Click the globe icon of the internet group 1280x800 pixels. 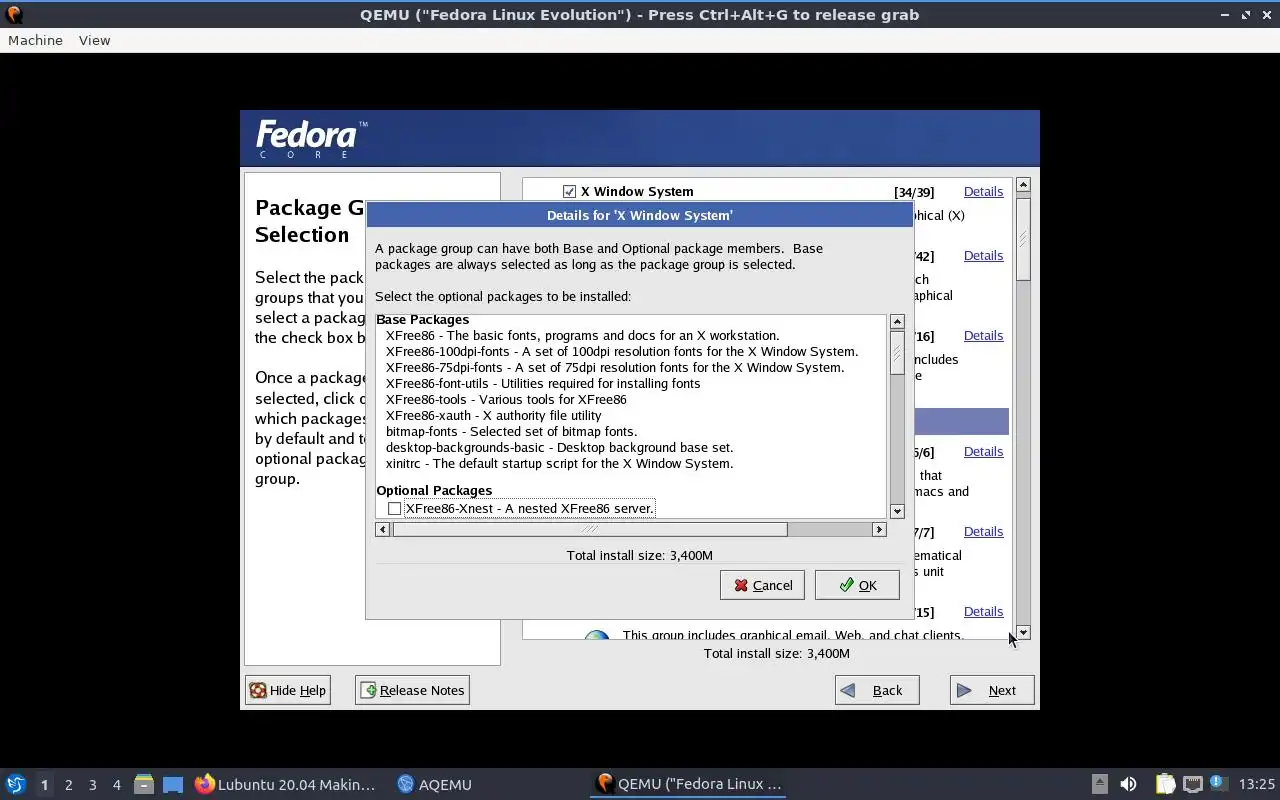point(597,636)
